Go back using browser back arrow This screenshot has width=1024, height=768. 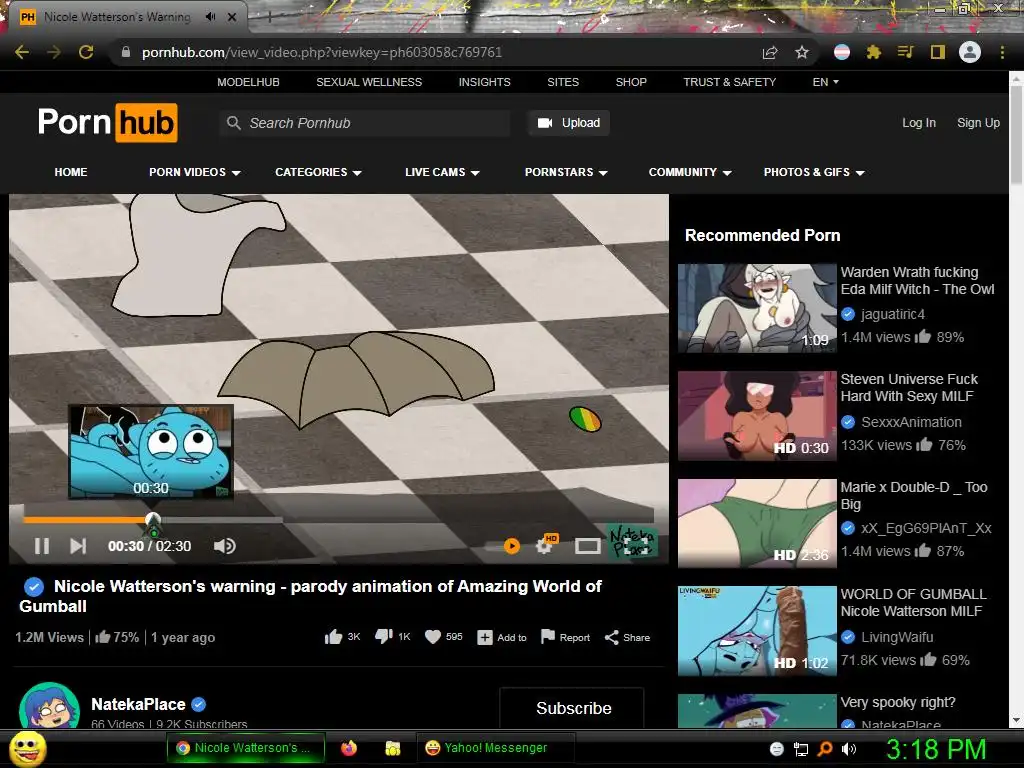click(x=22, y=52)
